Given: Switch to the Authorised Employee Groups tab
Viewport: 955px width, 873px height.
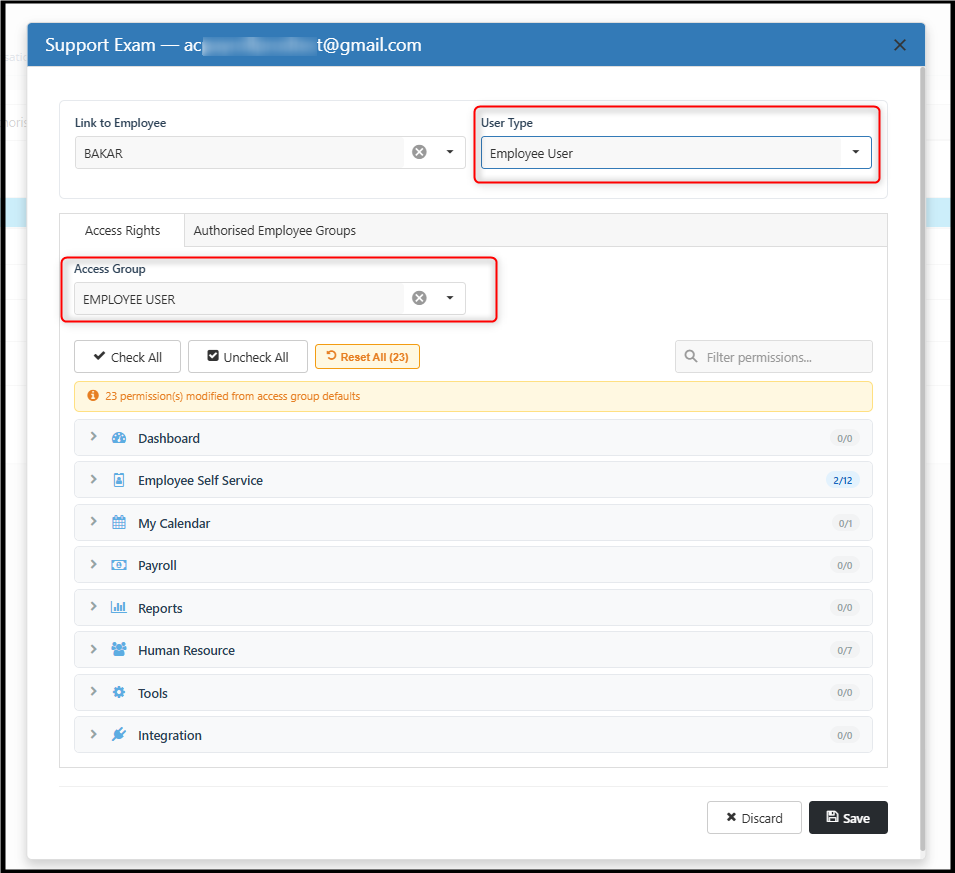Looking at the screenshot, I should pos(275,231).
